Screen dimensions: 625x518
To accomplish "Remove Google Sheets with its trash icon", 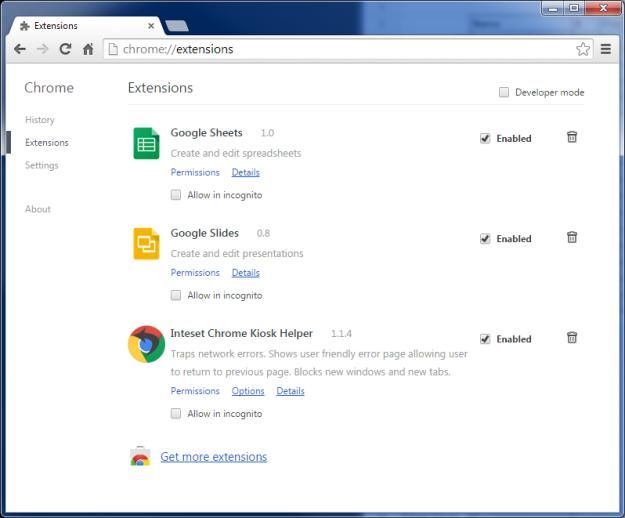I will (x=572, y=137).
